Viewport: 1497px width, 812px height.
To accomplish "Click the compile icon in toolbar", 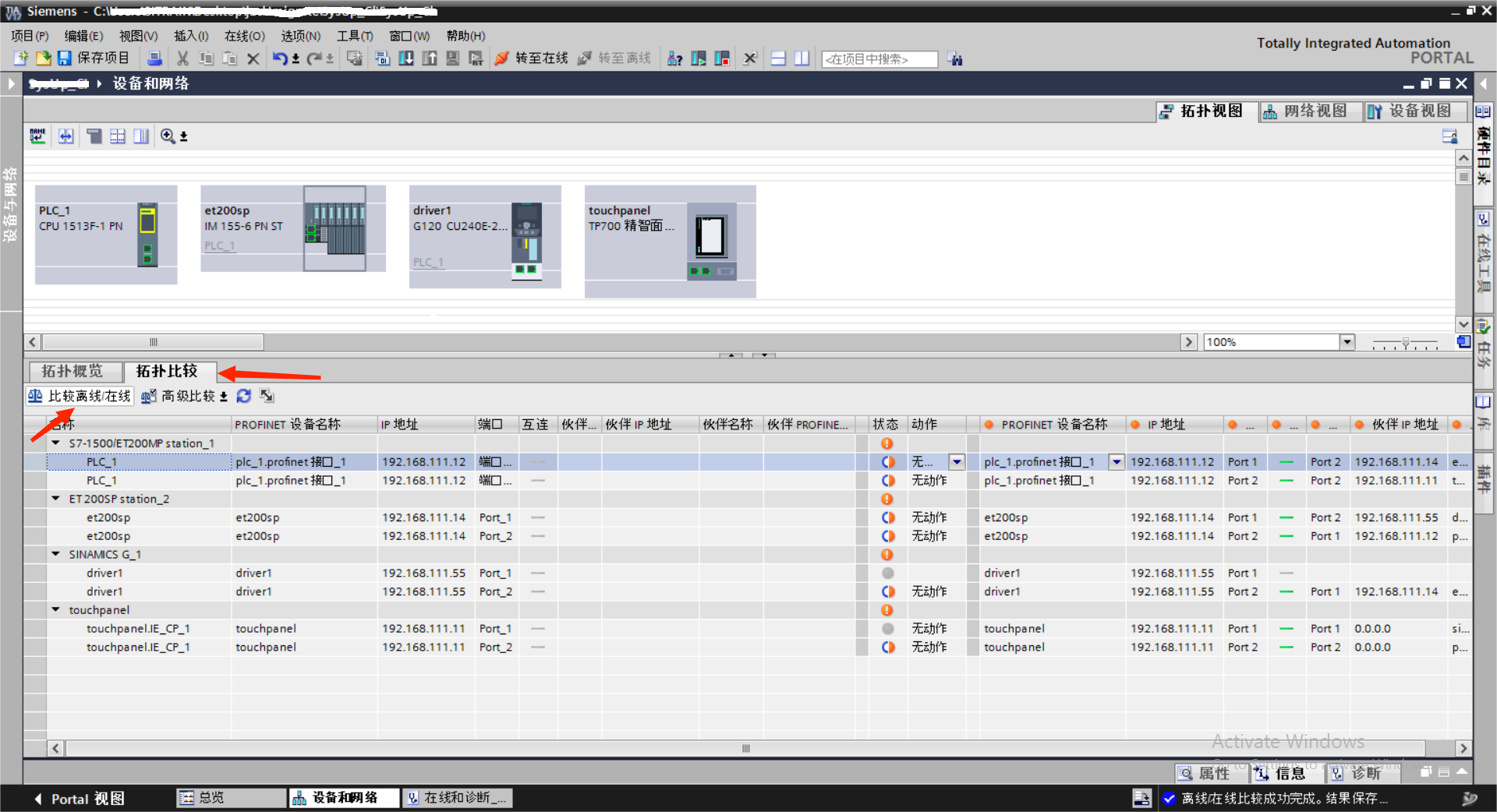I will pos(382,58).
